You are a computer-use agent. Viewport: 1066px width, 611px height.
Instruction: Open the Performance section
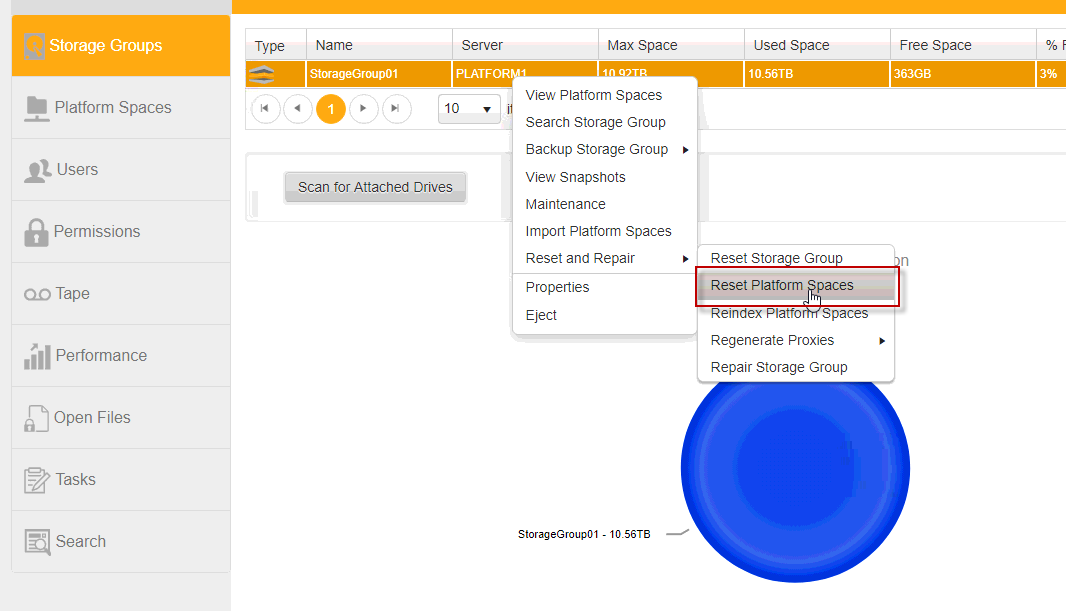click(x=121, y=355)
